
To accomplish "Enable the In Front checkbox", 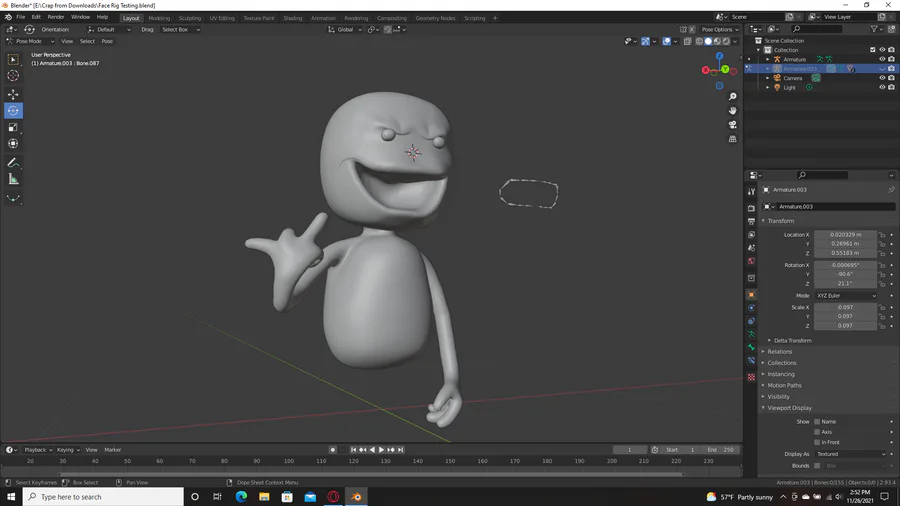I will (817, 442).
